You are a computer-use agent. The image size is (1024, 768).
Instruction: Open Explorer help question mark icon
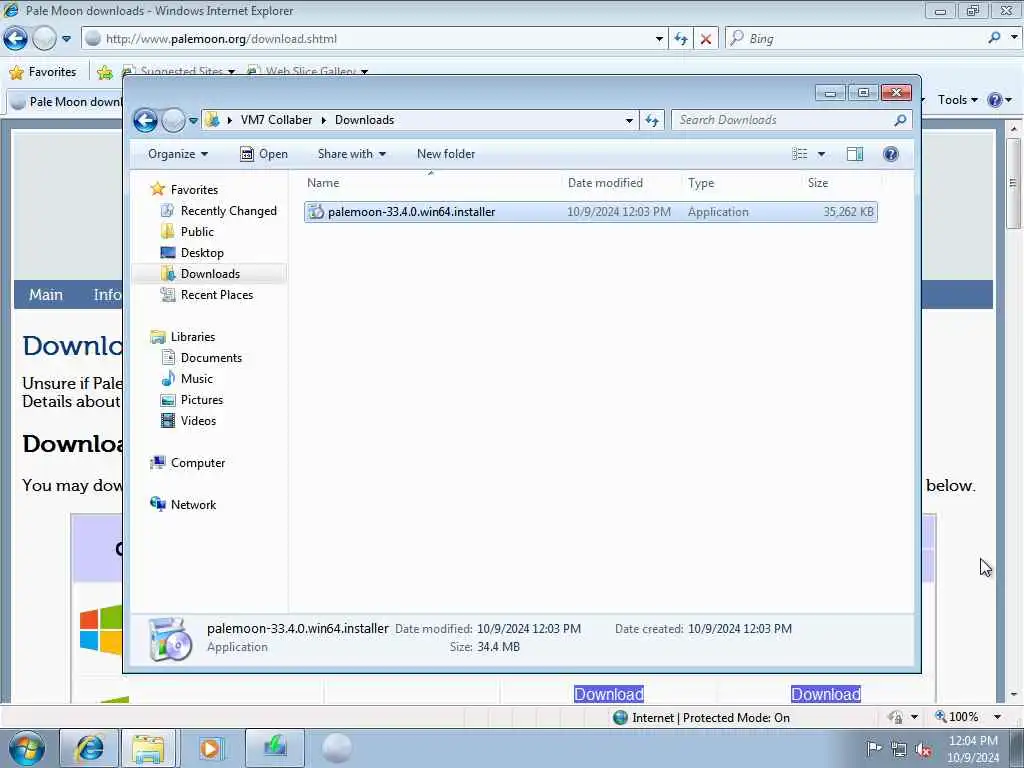tap(890, 154)
